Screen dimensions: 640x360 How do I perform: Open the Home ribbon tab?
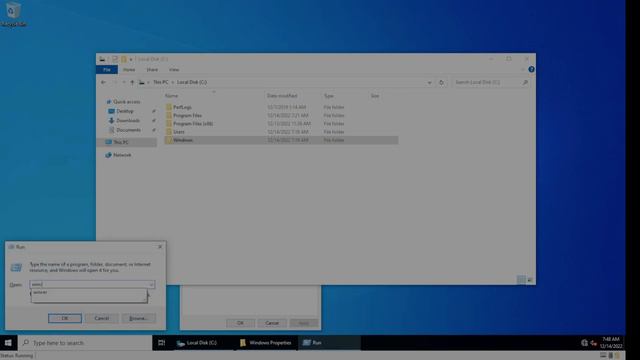point(129,70)
